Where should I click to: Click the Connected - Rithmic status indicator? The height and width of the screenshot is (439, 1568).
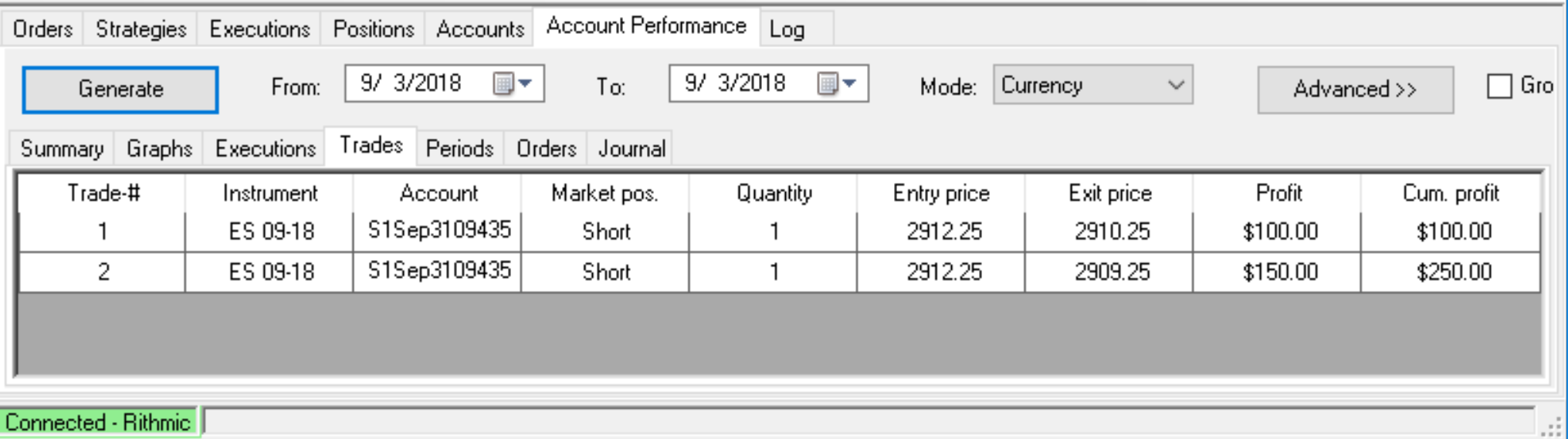point(98,423)
